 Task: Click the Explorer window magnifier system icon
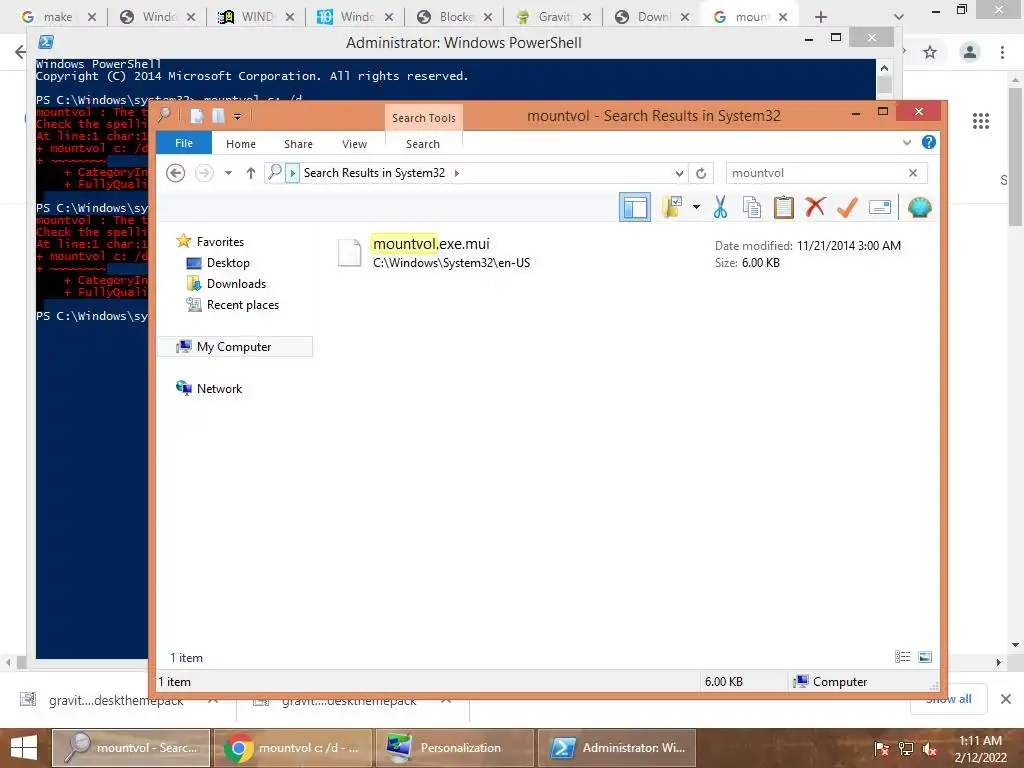pos(165,116)
